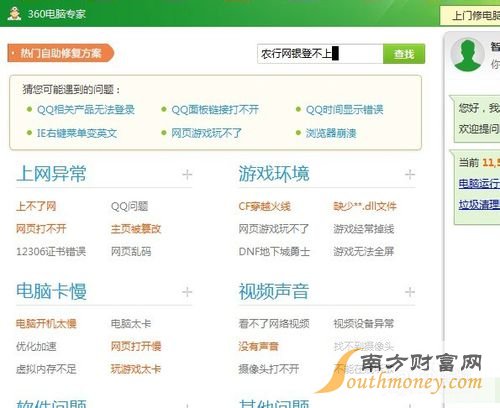The width and height of the screenshot is (500, 408).
Task: Expand the 游戏环境 section plus
Action: tap(410, 174)
